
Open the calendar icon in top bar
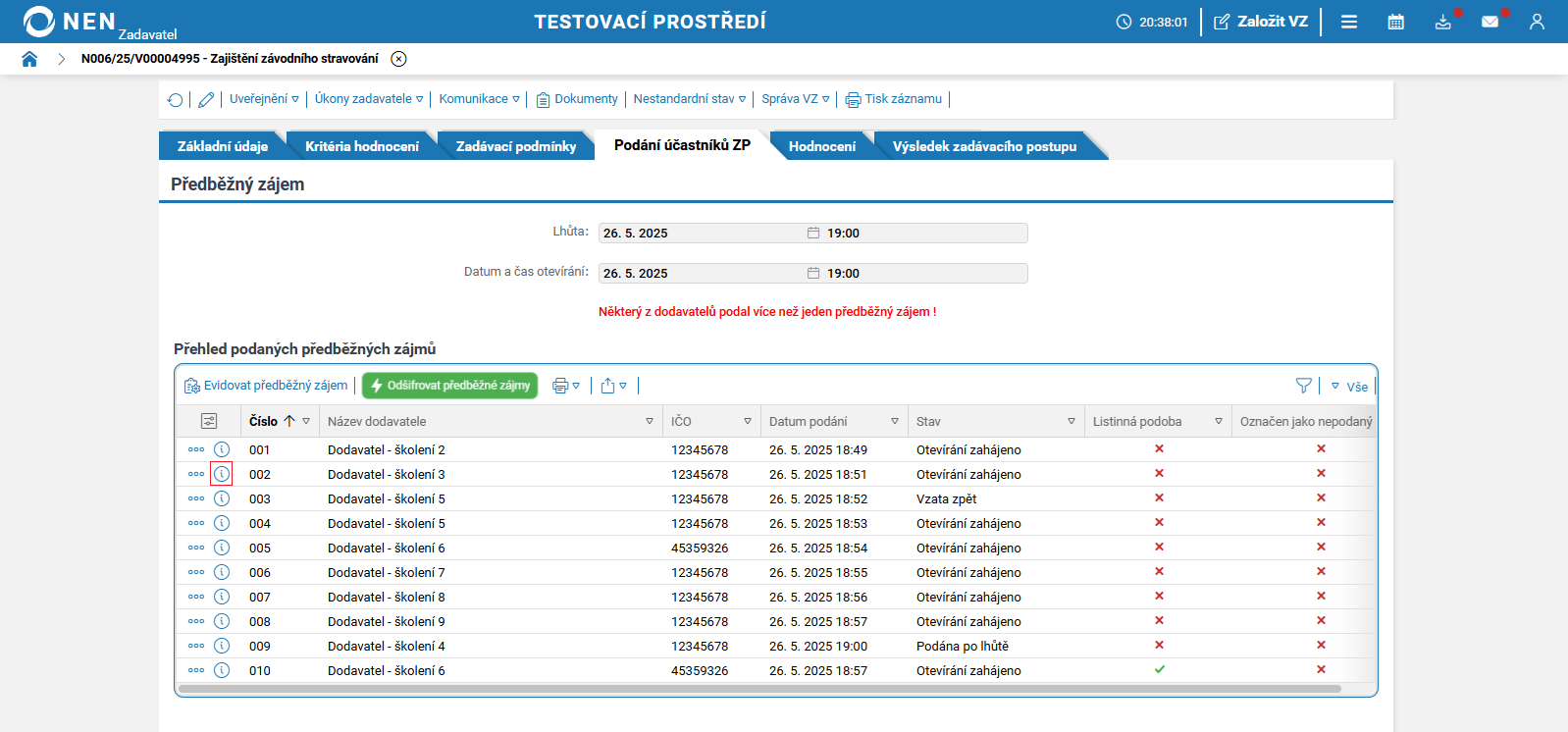point(1395,22)
